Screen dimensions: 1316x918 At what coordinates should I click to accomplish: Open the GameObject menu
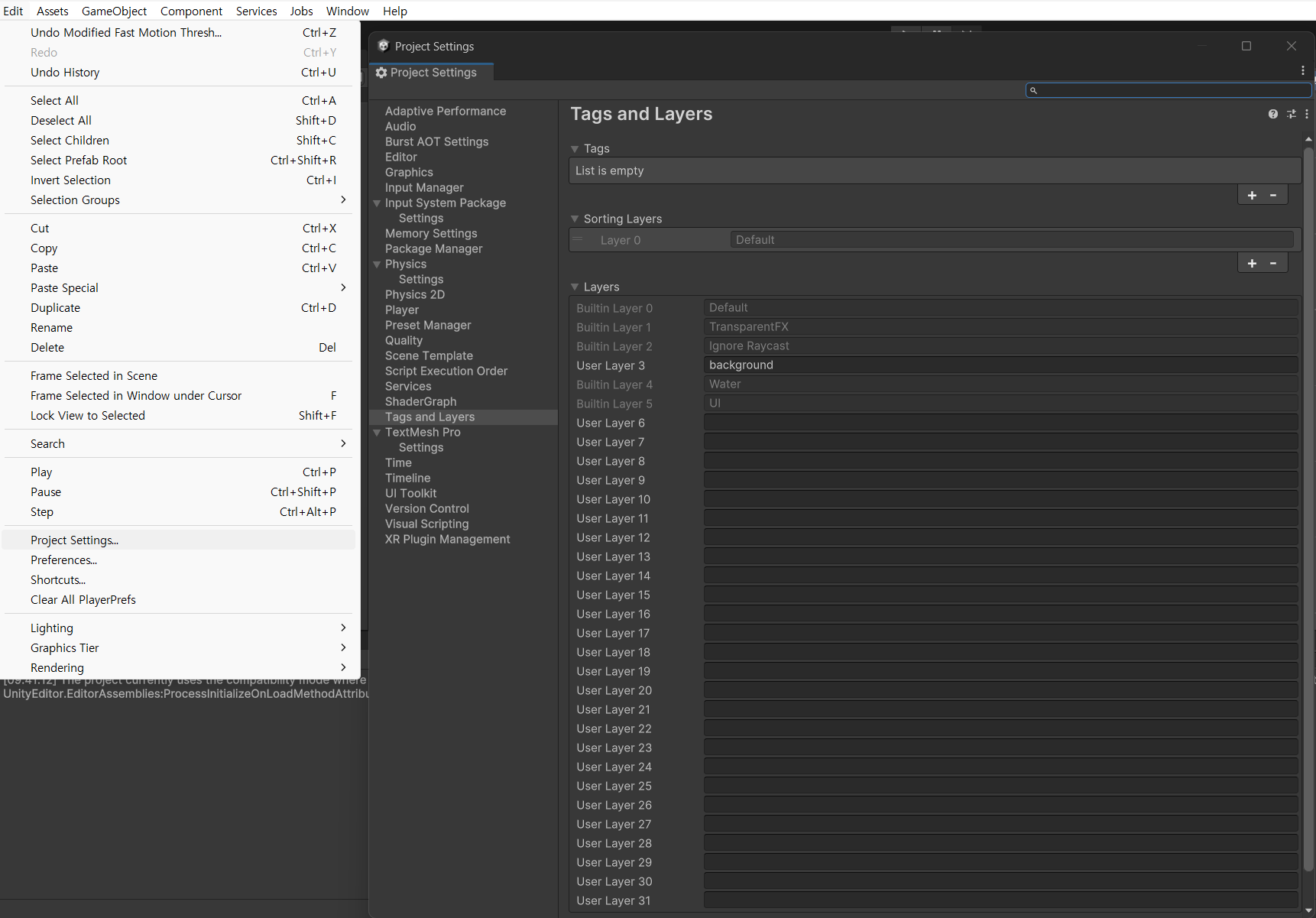[x=115, y=11]
